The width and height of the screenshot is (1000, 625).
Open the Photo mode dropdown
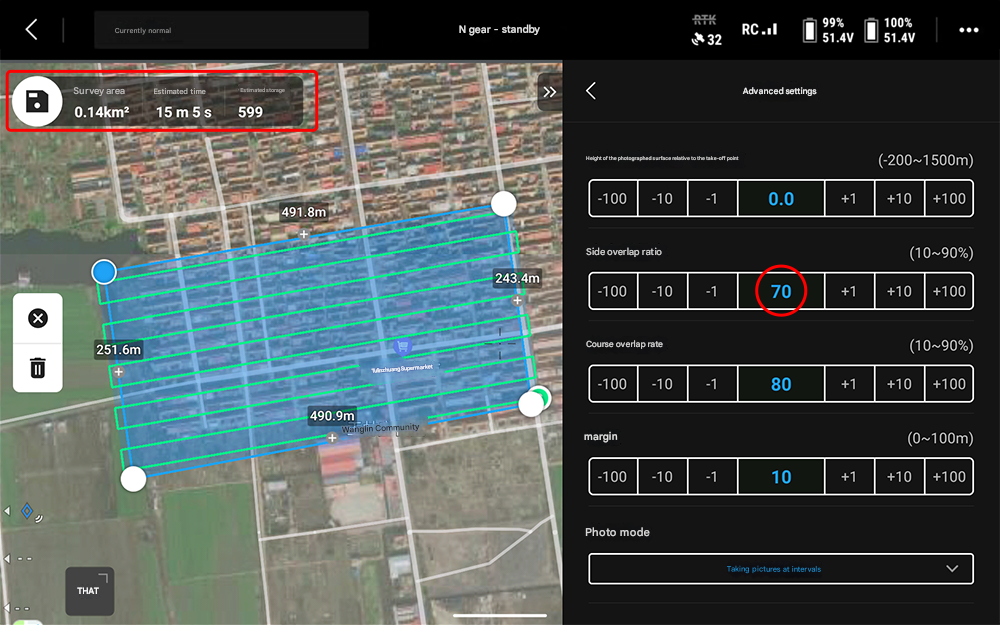(x=780, y=569)
